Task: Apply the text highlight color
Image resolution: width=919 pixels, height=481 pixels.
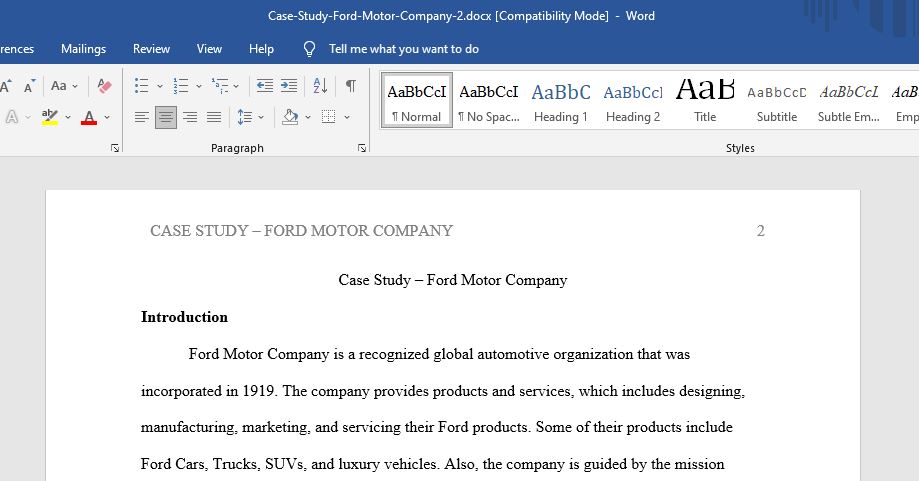Action: 50,117
